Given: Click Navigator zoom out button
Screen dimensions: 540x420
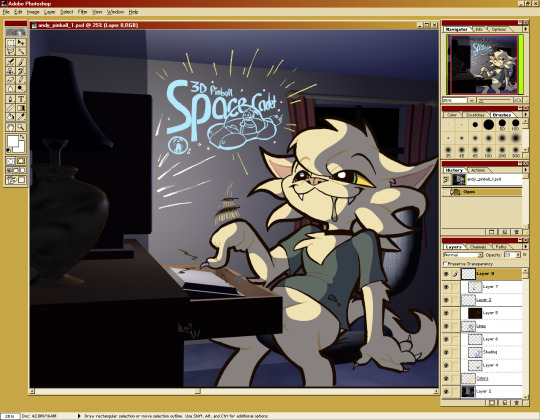Looking at the screenshot, I should [x=472, y=100].
